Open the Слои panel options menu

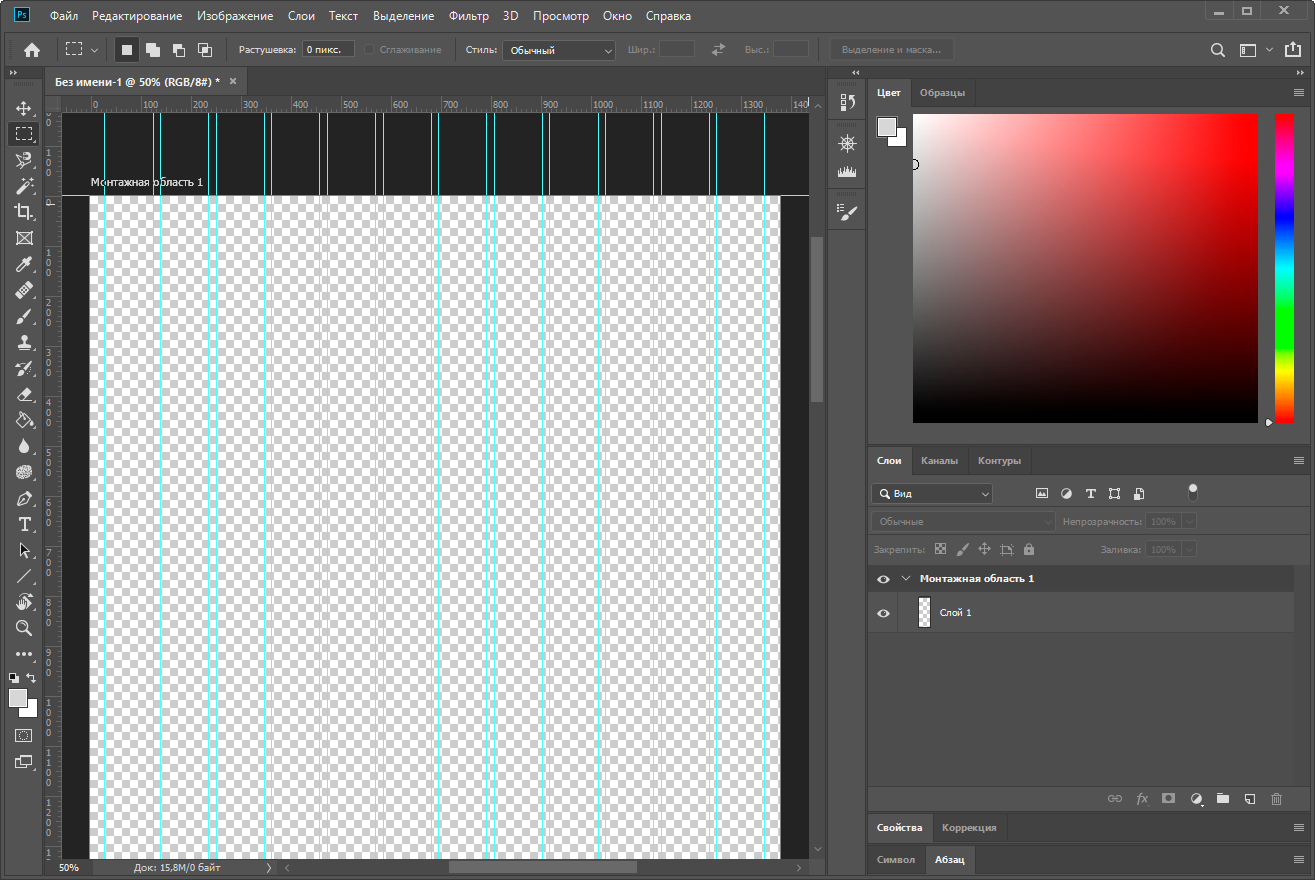(1299, 460)
